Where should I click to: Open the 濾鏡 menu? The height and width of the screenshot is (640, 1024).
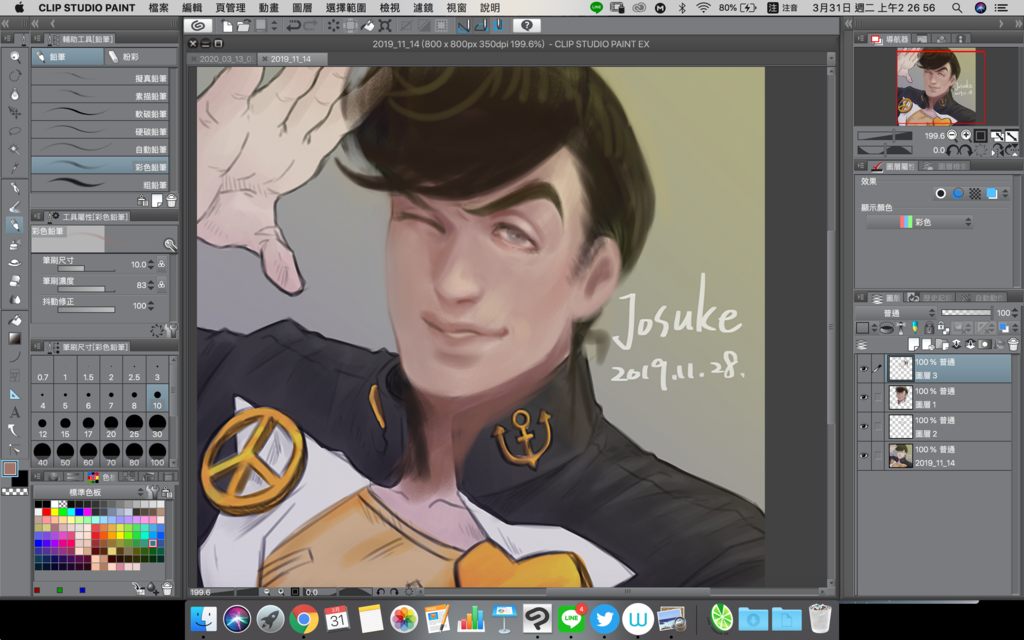(x=423, y=8)
